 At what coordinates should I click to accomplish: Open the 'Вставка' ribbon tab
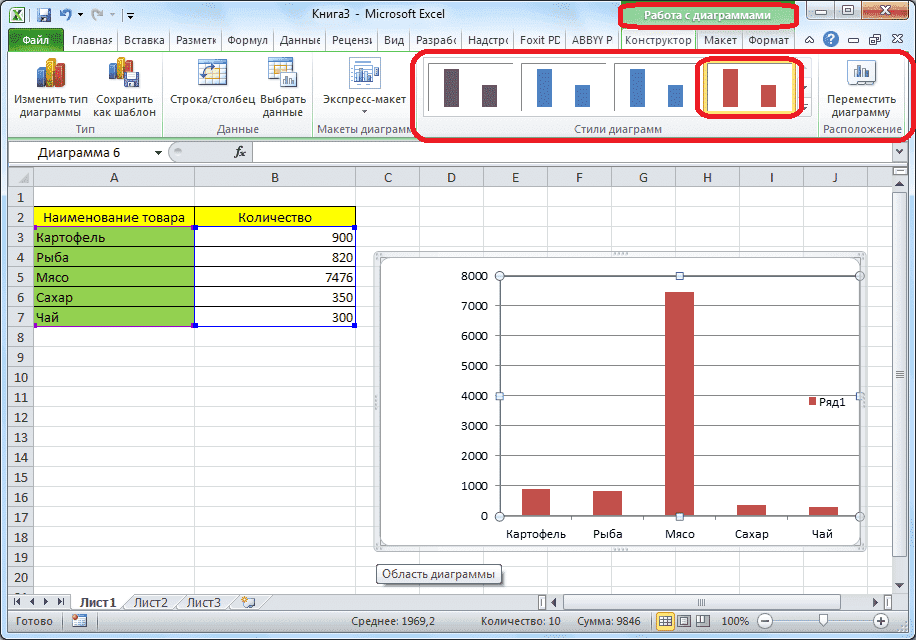click(x=143, y=40)
